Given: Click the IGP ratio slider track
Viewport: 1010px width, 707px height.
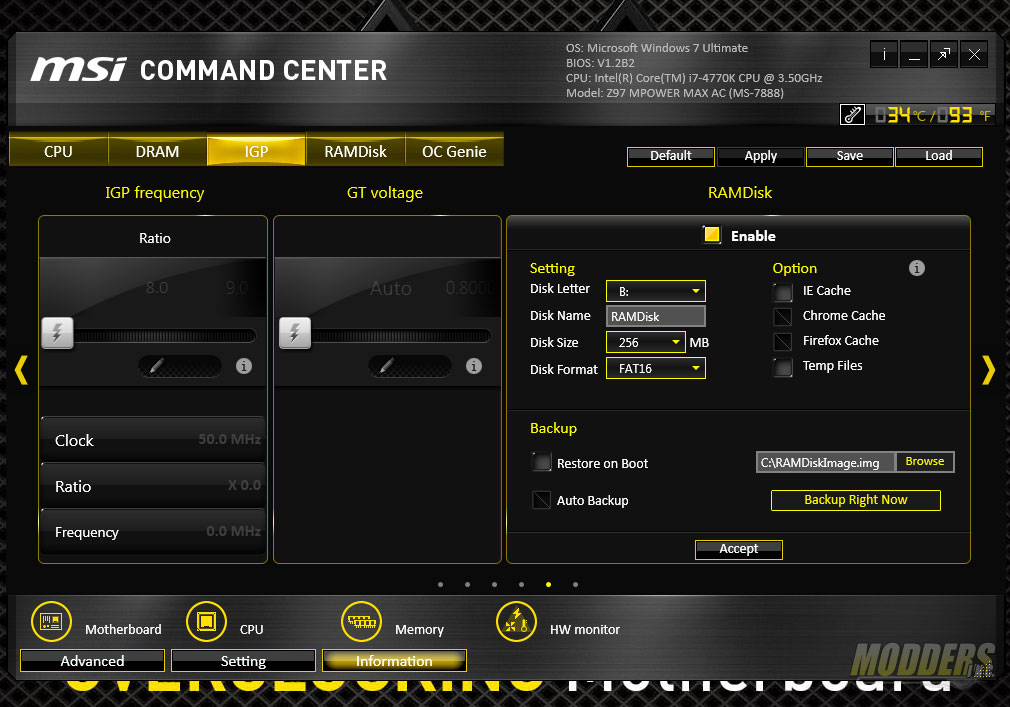Looking at the screenshot, I should (164, 335).
